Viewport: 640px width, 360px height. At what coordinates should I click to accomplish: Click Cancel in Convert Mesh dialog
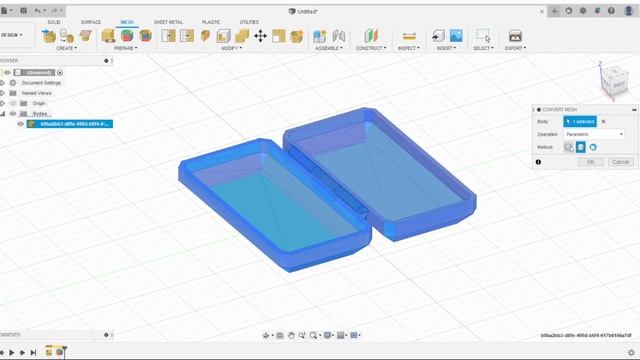[621, 162]
